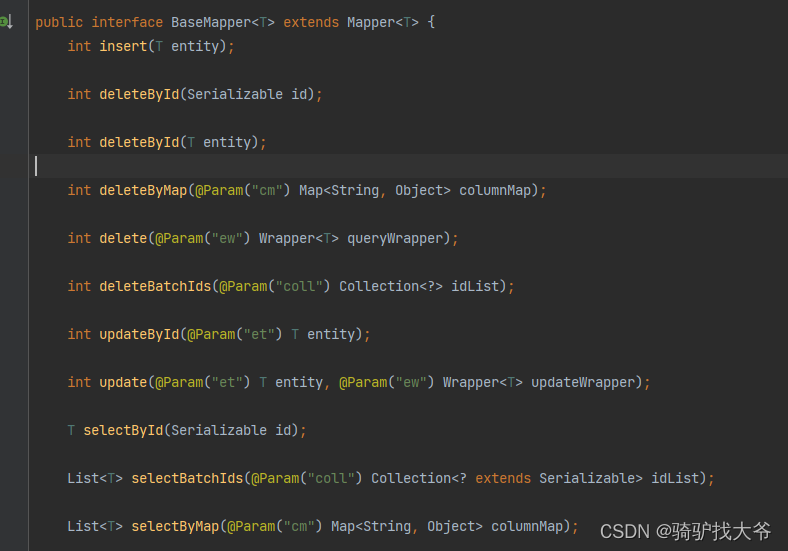Place cursor on empty line after deleteById entity

tap(408, 166)
